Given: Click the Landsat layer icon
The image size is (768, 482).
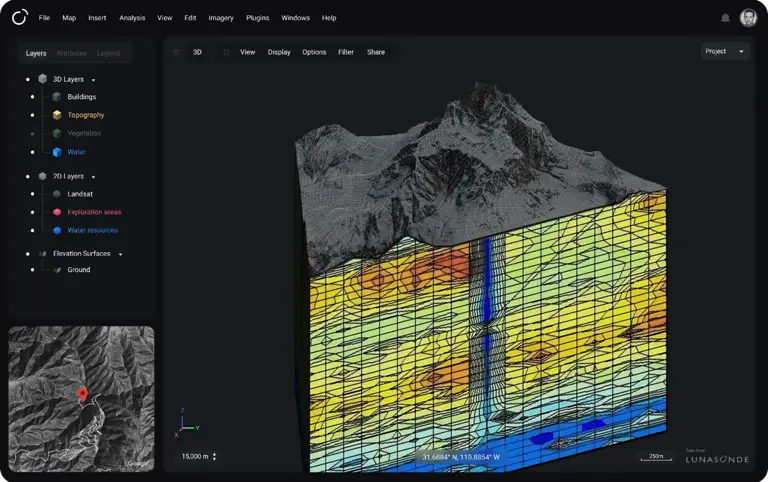Looking at the screenshot, I should 57,194.
